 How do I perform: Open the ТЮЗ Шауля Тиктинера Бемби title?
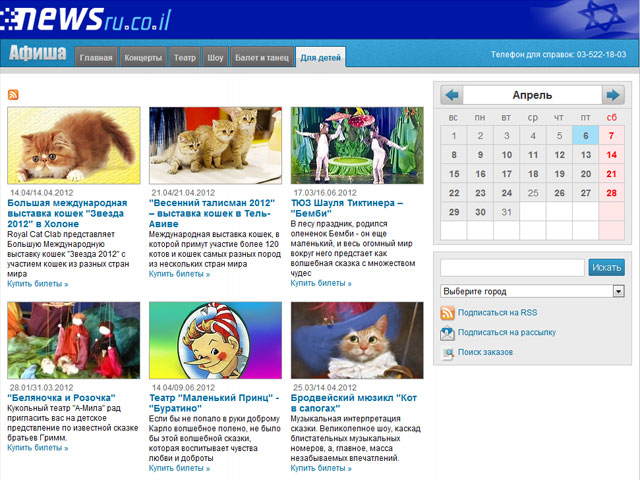tap(347, 208)
